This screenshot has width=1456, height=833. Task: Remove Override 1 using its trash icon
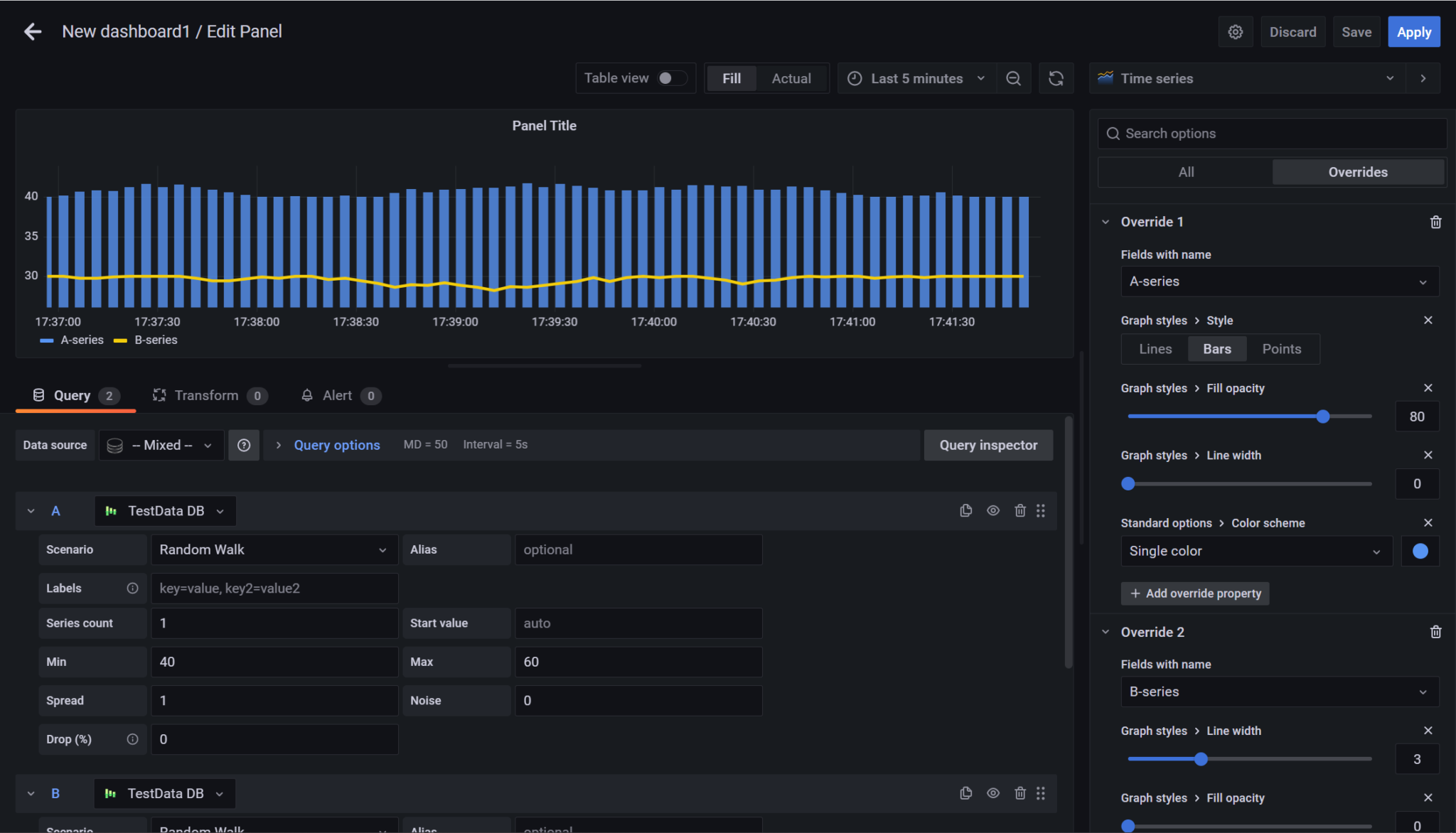1435,222
